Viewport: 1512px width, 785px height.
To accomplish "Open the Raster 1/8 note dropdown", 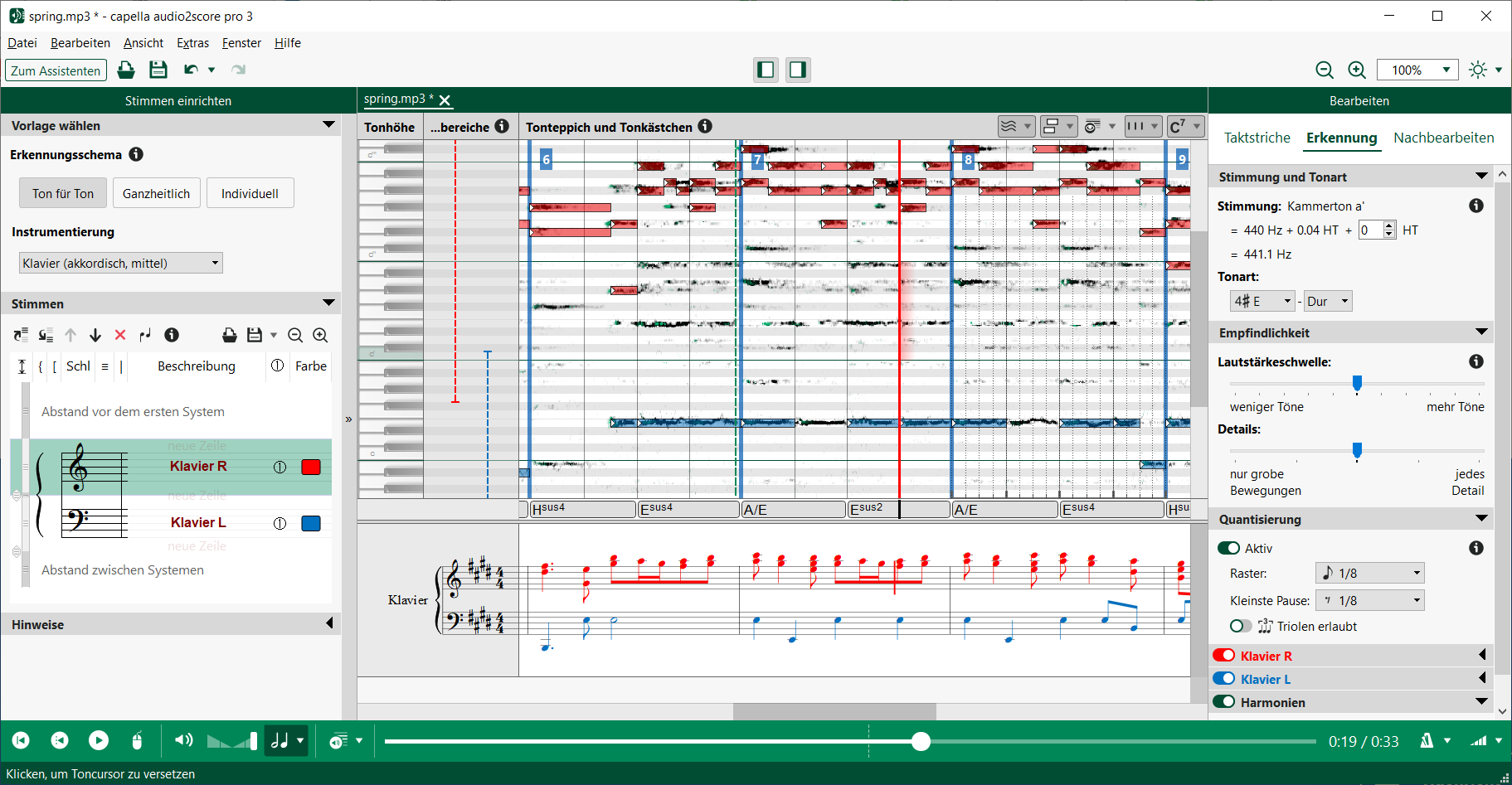I will pyautogui.click(x=1369, y=572).
